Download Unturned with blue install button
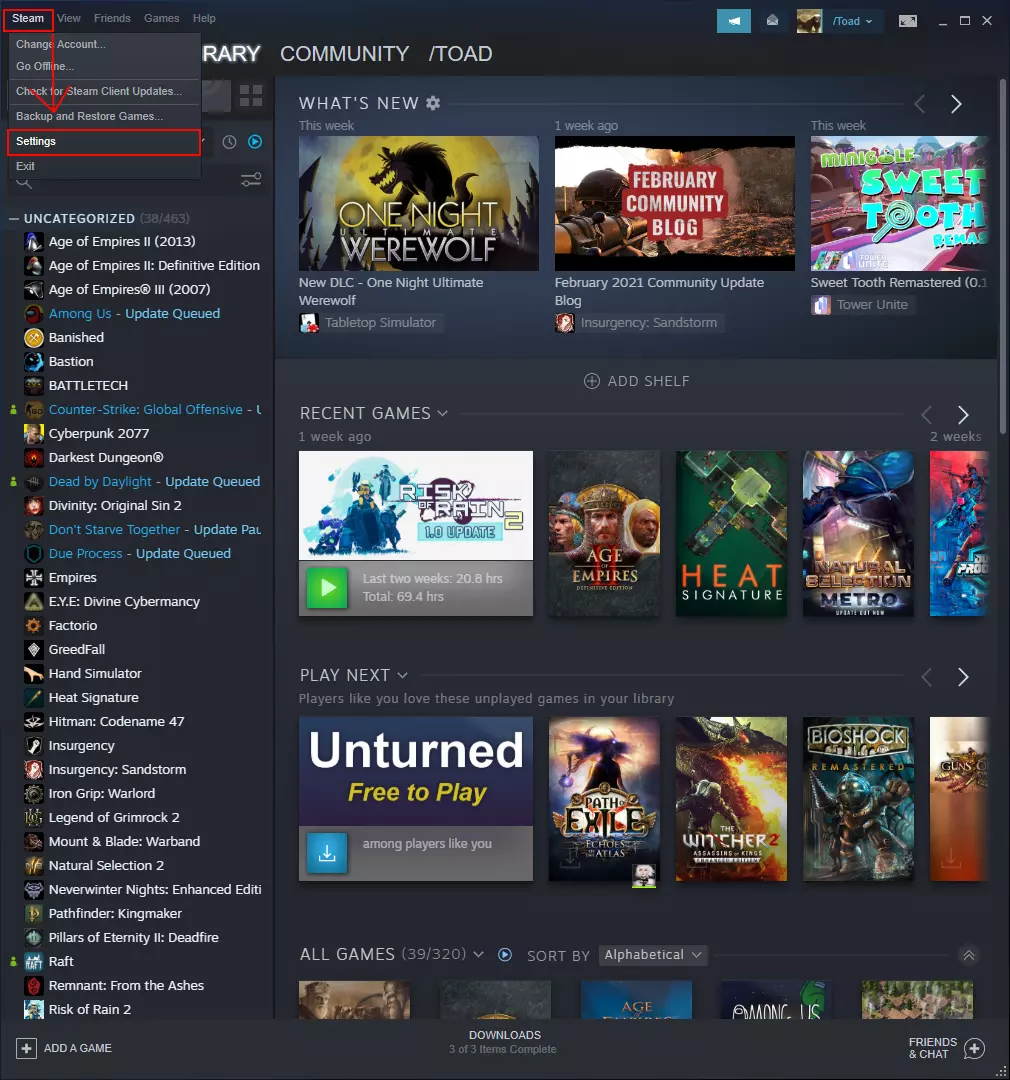 327,853
